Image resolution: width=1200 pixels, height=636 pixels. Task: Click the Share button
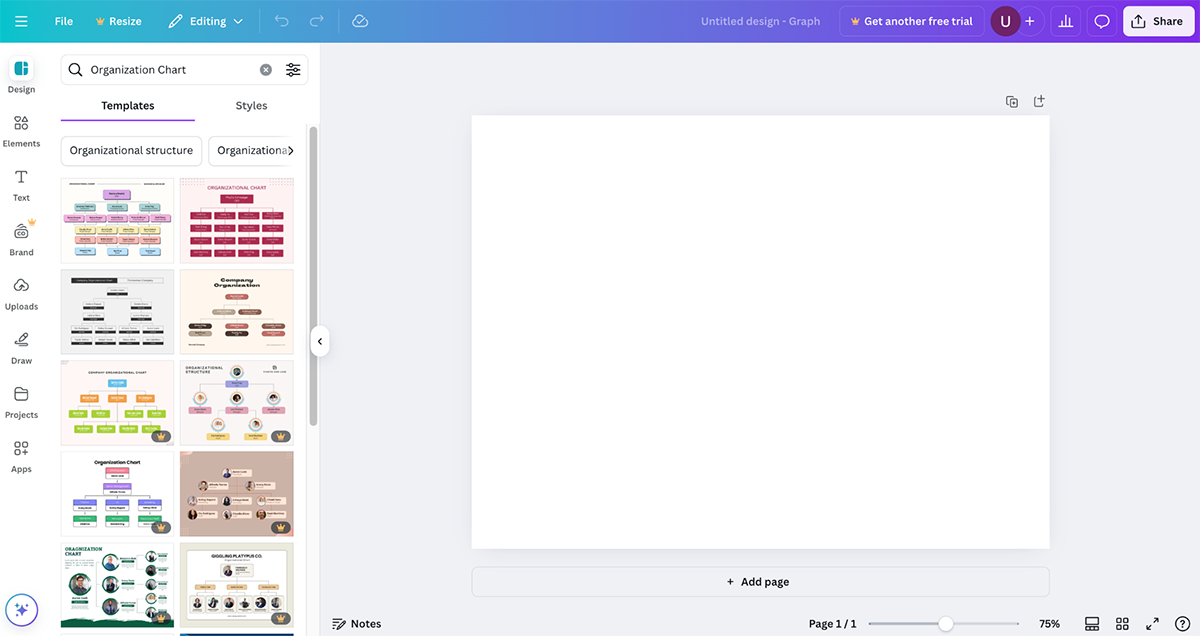(x=1157, y=21)
